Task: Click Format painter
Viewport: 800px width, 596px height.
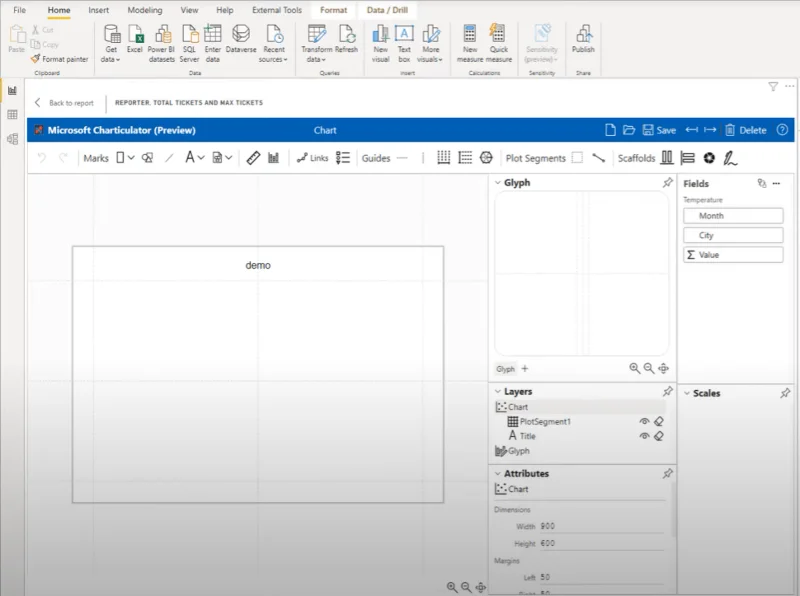Action: (60, 59)
